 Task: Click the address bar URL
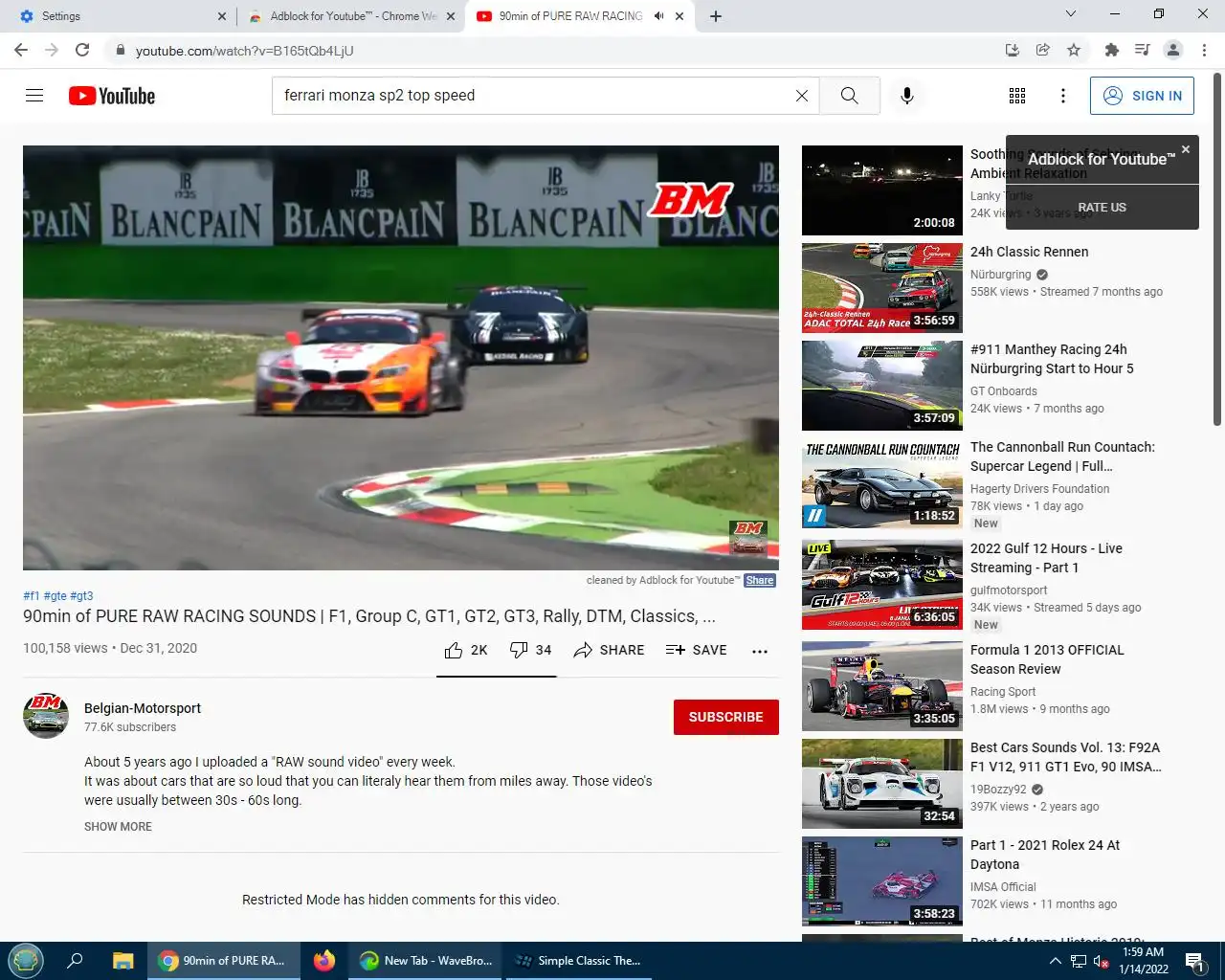pos(244,50)
